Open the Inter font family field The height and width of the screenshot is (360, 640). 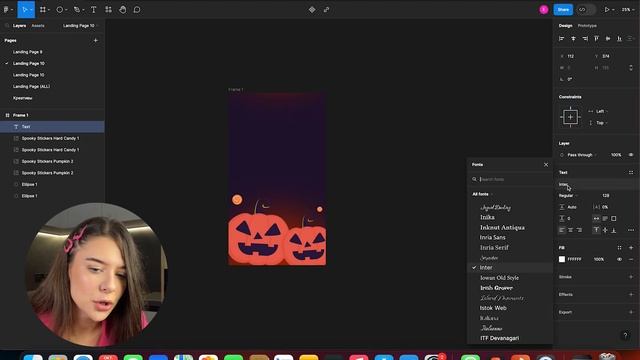point(596,184)
